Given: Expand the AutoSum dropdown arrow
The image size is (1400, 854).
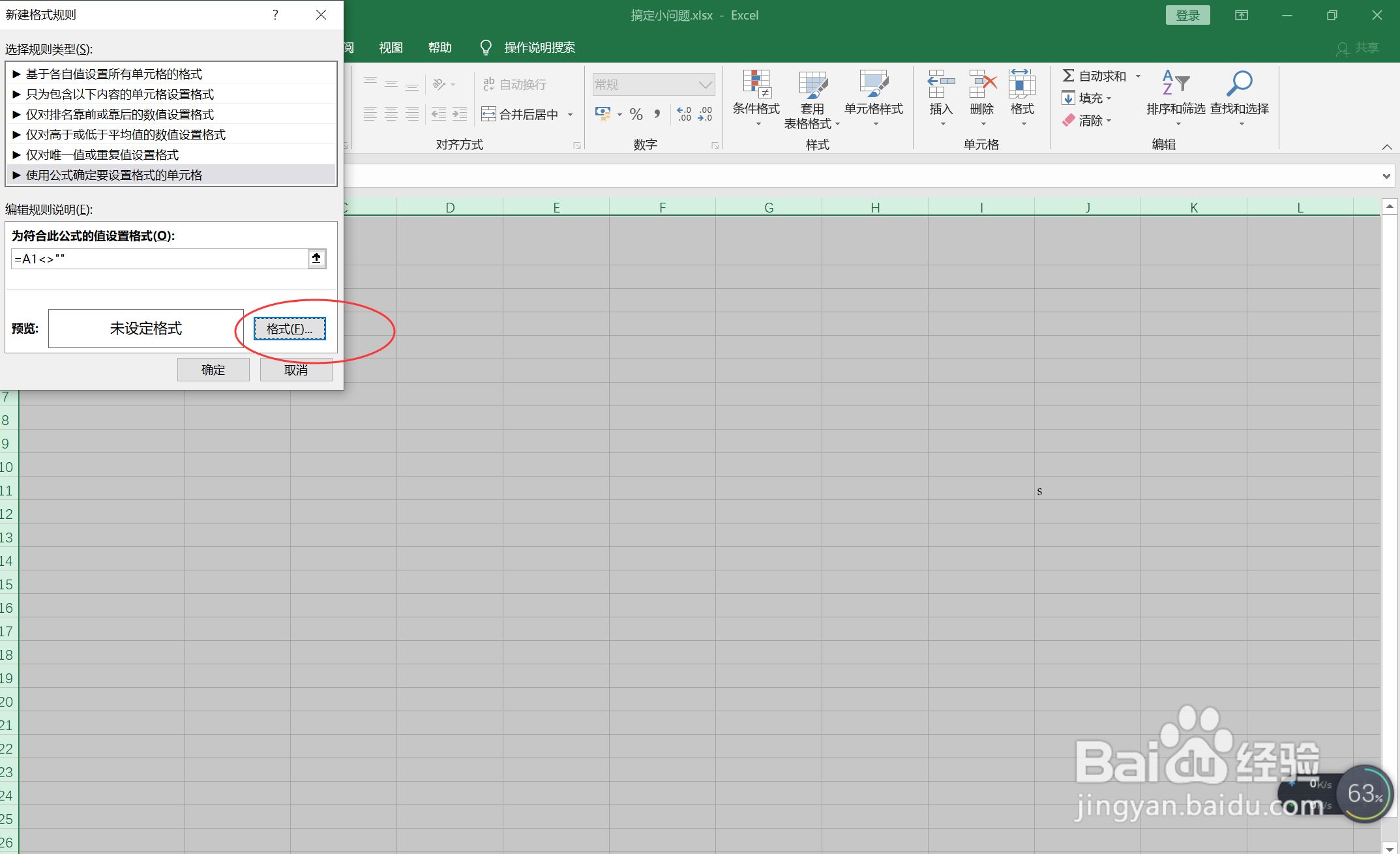Looking at the screenshot, I should coord(1139,76).
